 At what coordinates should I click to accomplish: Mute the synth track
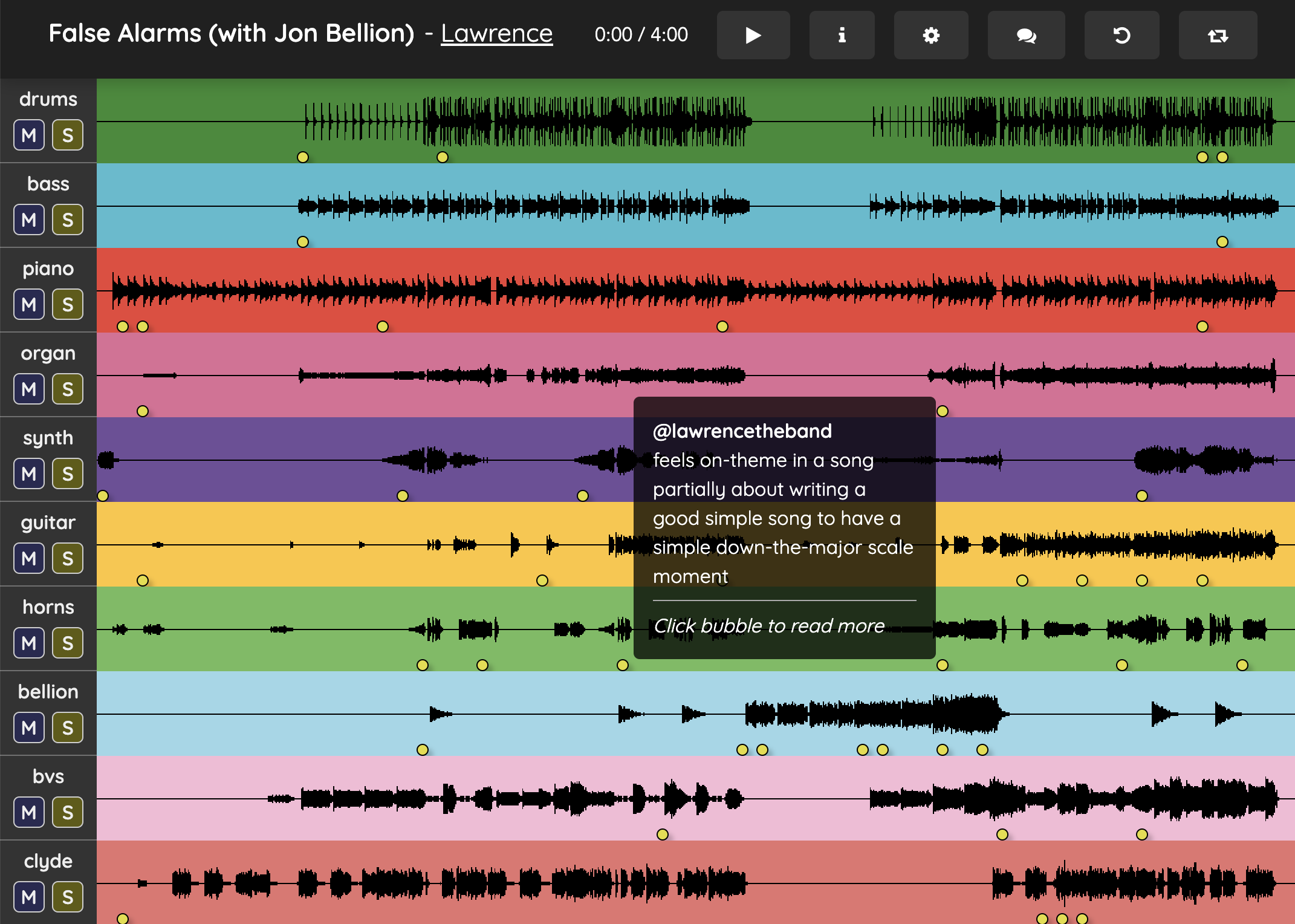point(29,473)
